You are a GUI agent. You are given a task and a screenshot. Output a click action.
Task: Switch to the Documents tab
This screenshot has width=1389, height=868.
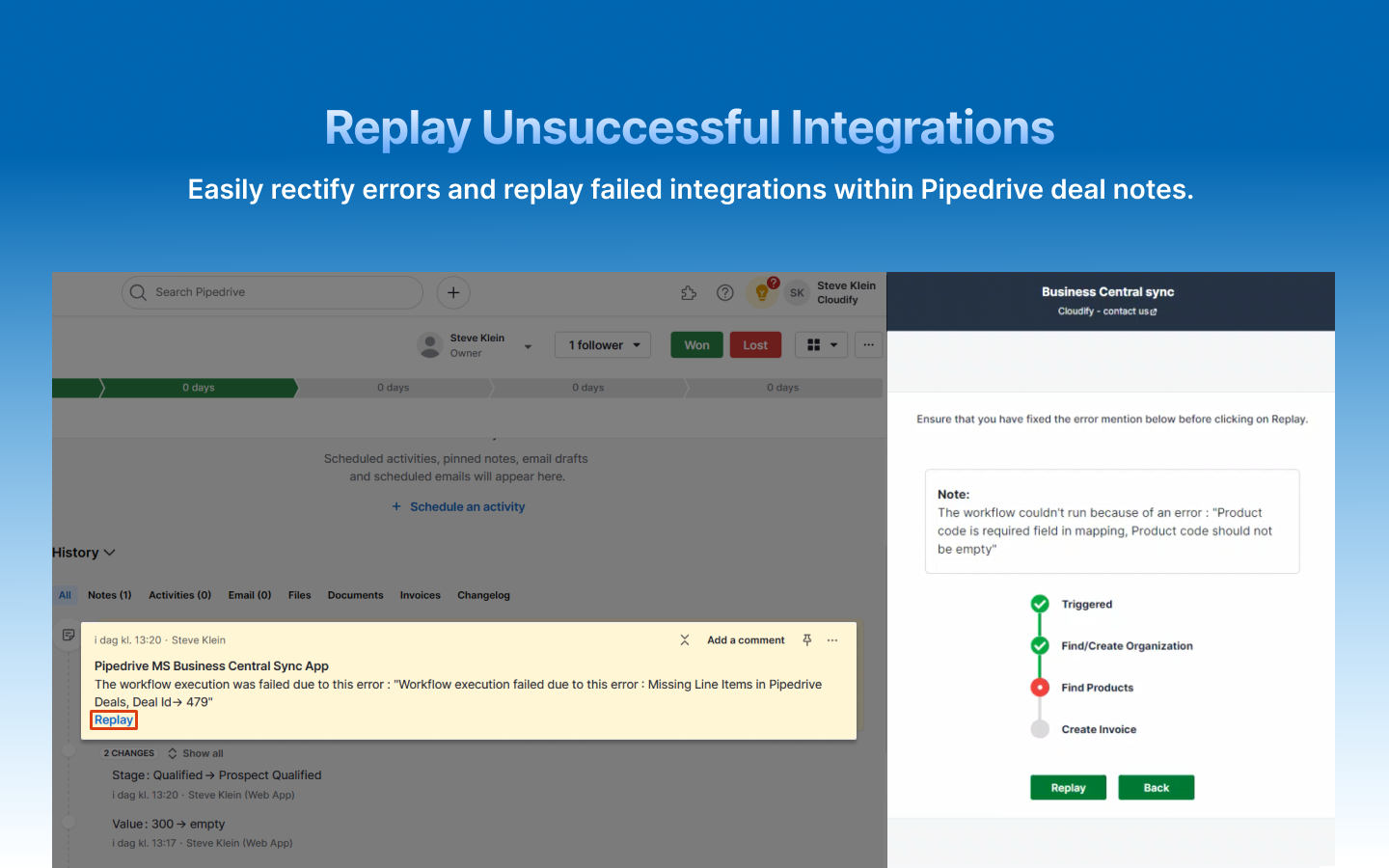356,595
